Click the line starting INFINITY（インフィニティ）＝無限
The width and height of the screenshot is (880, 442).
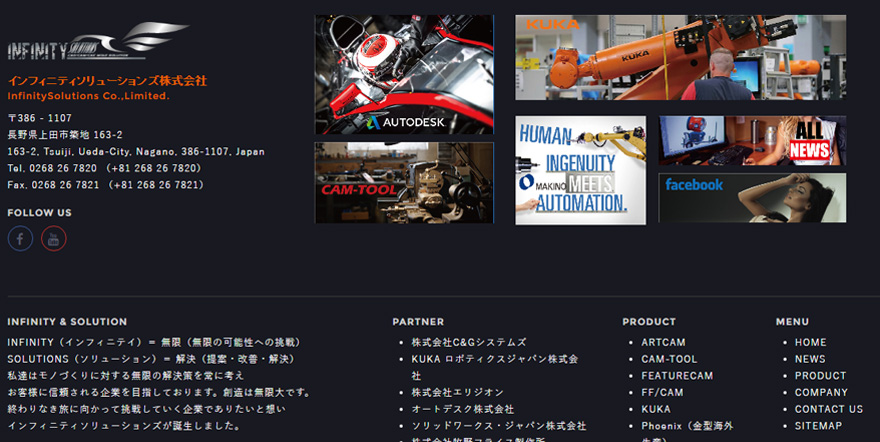pyautogui.click(x=156, y=342)
